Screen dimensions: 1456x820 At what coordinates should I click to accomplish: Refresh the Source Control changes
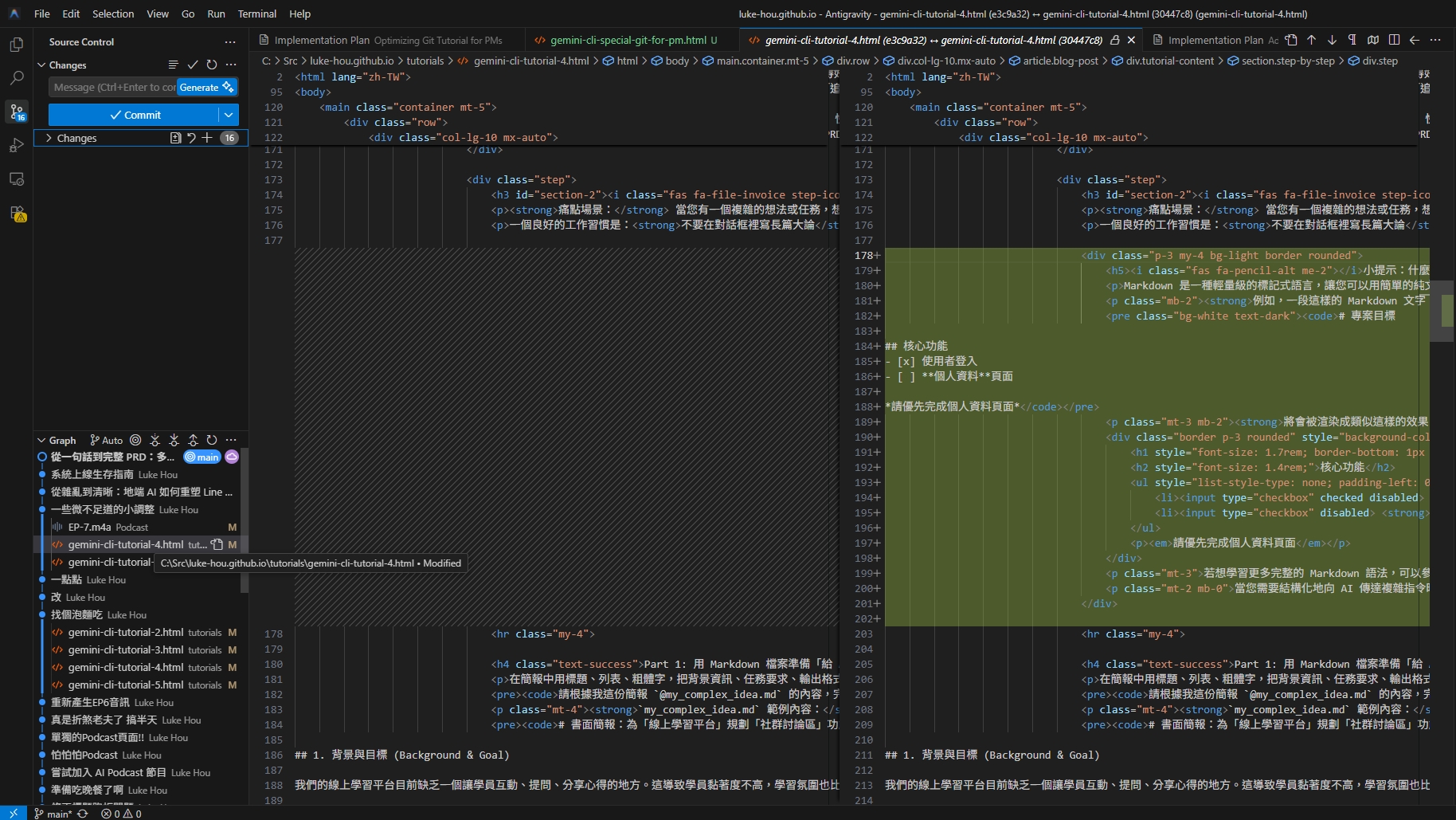click(x=211, y=65)
